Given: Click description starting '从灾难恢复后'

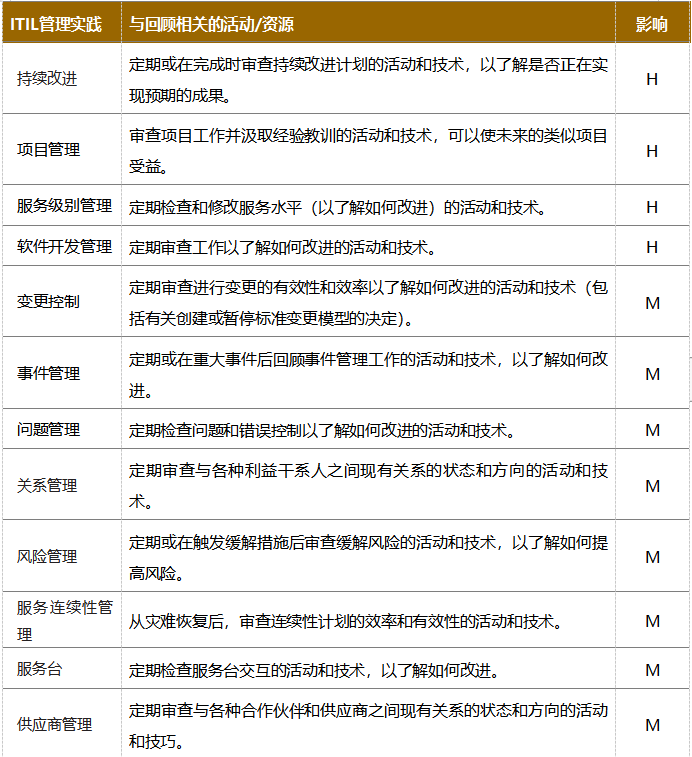Looking at the screenshot, I should pyautogui.click(x=346, y=621).
